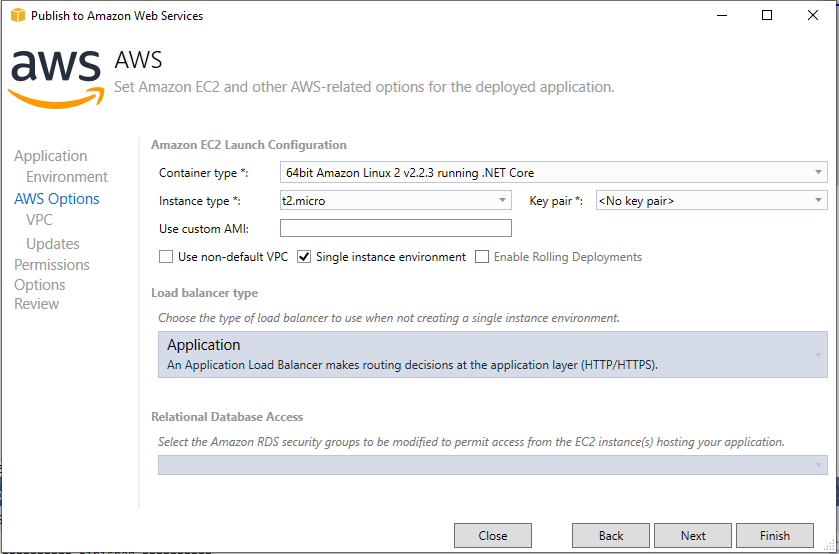Click the AWS logo icon
The height and width of the screenshot is (554, 839).
point(55,75)
